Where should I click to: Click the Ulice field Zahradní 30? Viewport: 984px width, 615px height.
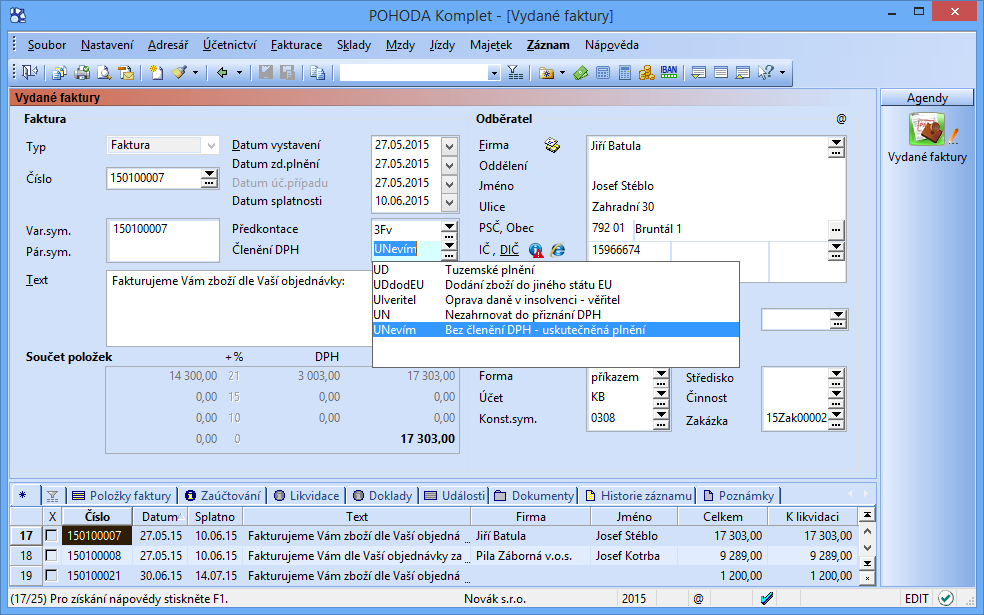point(715,206)
